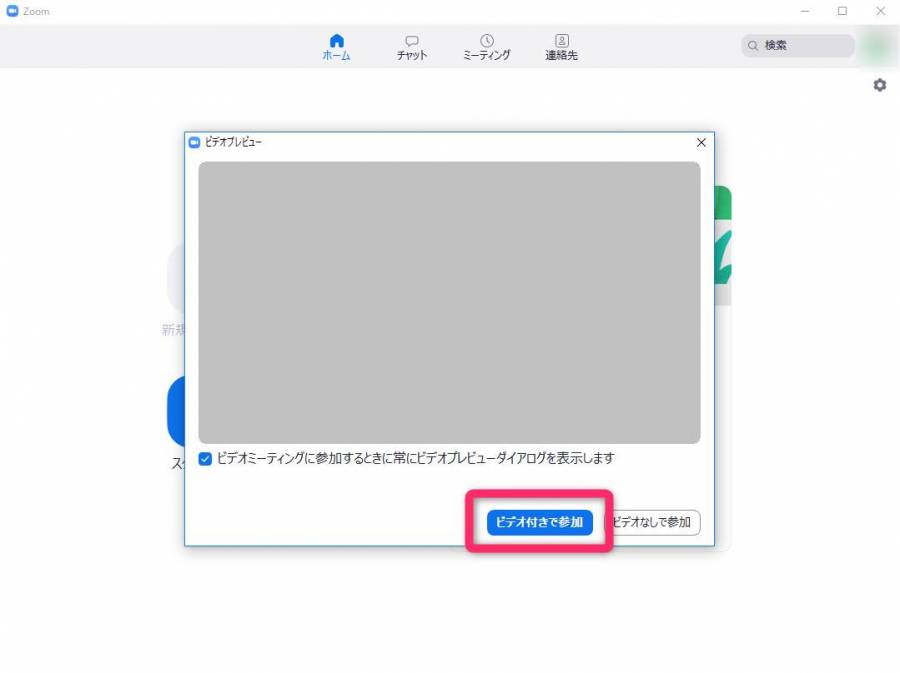The image size is (900, 673).
Task: Click the 新規 meeting label behind the dialog
Action: 173,330
